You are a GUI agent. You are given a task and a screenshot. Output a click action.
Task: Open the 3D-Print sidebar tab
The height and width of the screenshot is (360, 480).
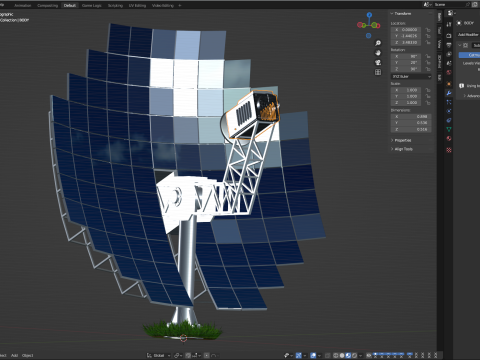click(440, 61)
